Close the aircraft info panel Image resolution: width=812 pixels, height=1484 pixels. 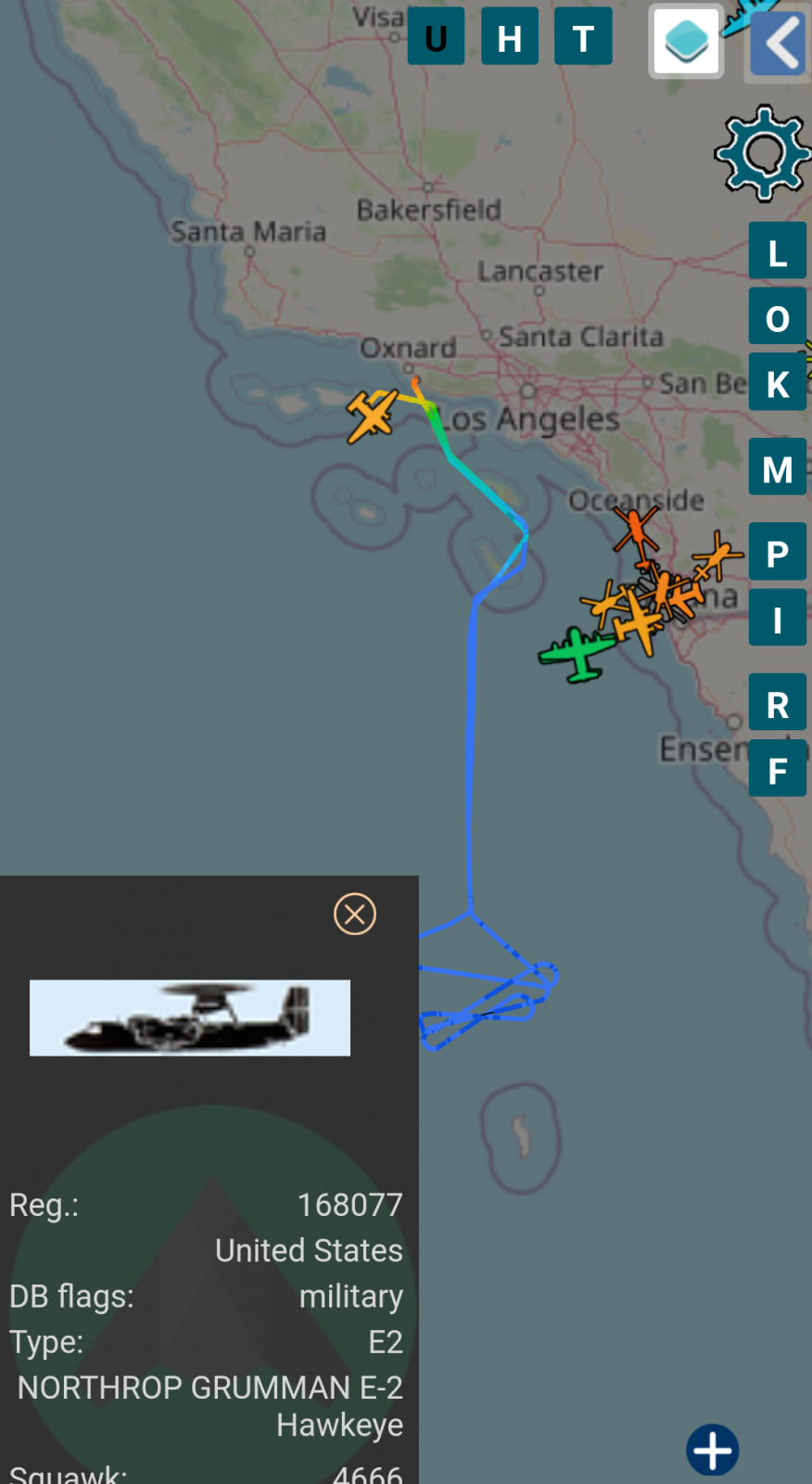click(355, 915)
